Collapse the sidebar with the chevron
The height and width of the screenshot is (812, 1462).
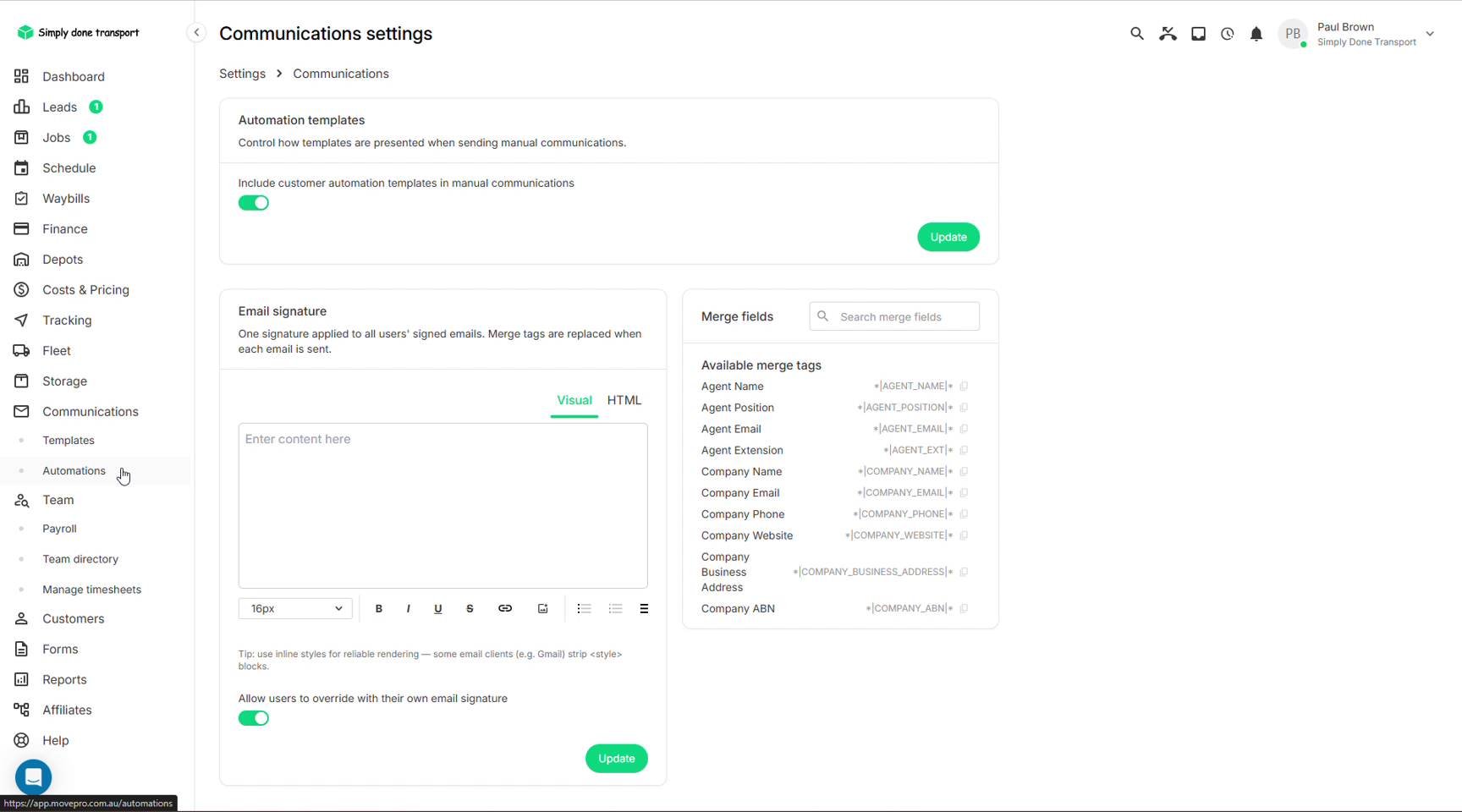click(196, 33)
